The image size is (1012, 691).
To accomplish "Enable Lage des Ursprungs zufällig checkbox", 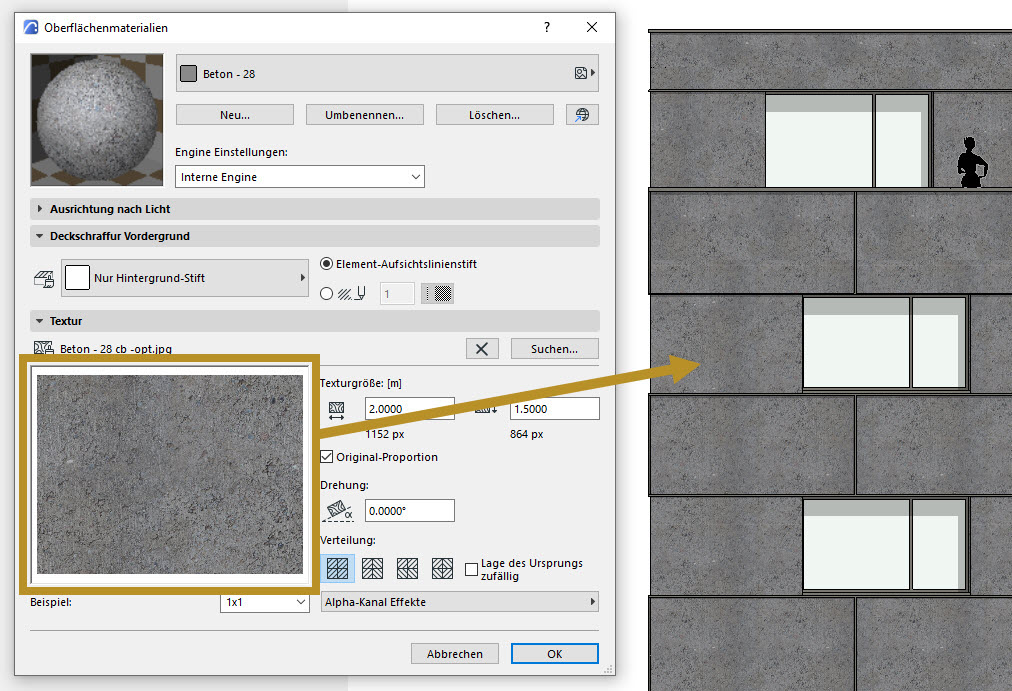I will pyautogui.click(x=471, y=569).
